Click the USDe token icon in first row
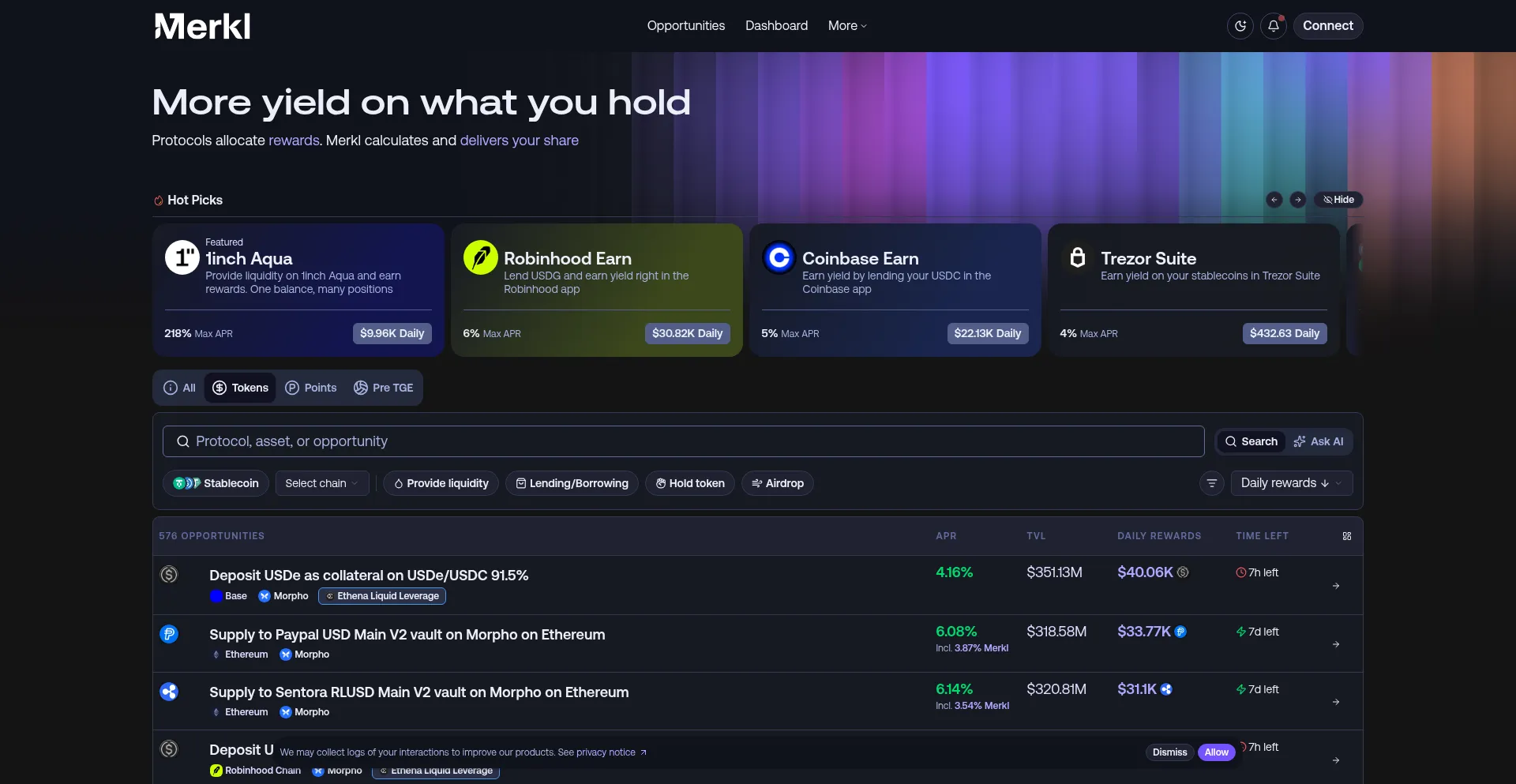Screen dimensions: 1516x784 169,575
